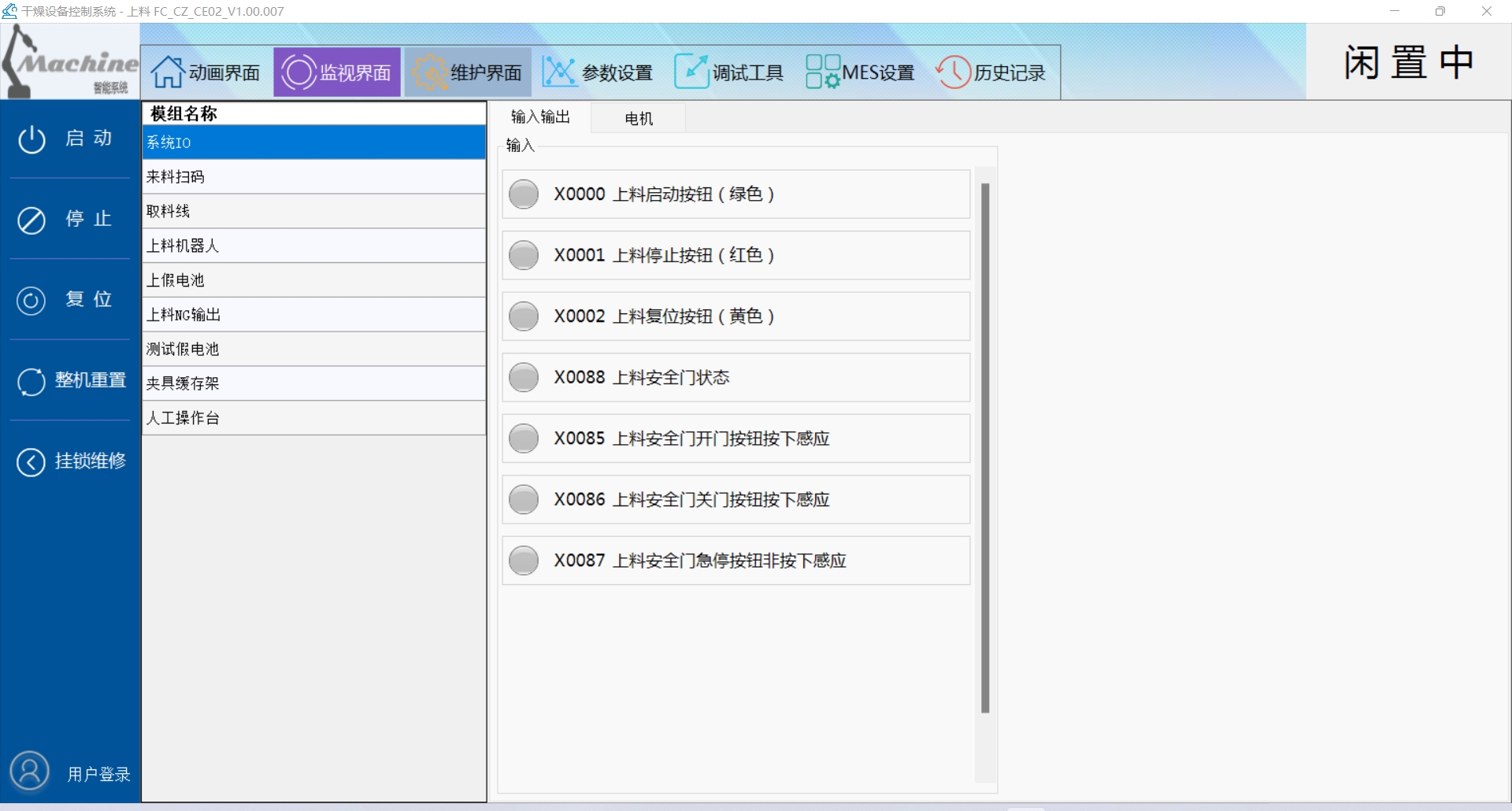Select 夹具缓存架 in the module list
Screen dimensions: 1512x811
coord(313,383)
